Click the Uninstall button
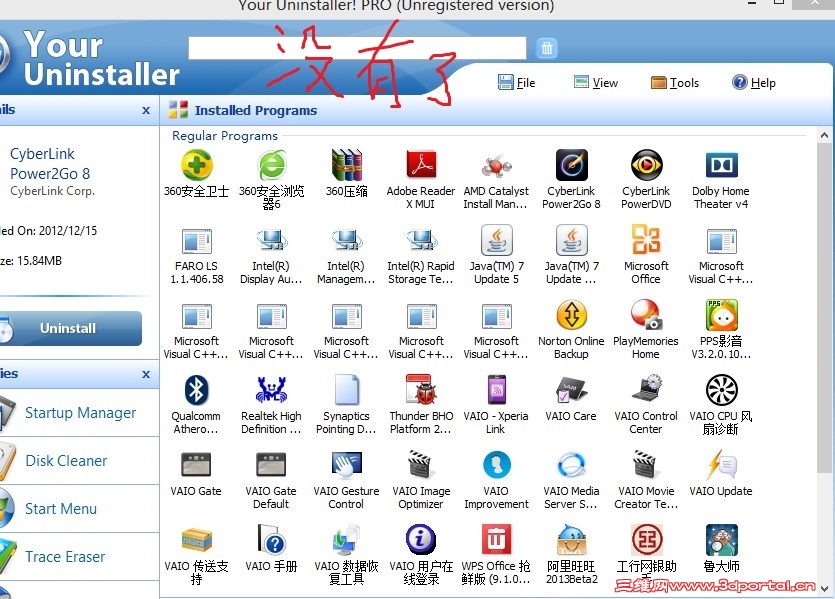 tap(70, 329)
